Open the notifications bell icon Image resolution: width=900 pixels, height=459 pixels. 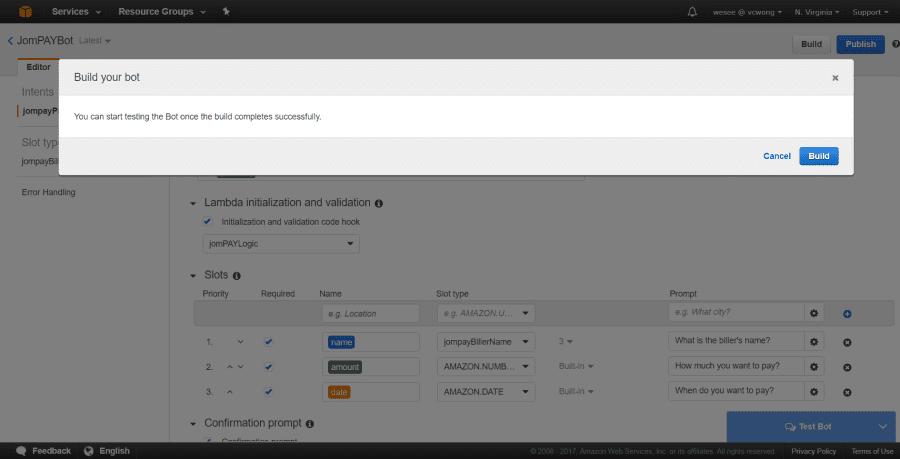[692, 12]
